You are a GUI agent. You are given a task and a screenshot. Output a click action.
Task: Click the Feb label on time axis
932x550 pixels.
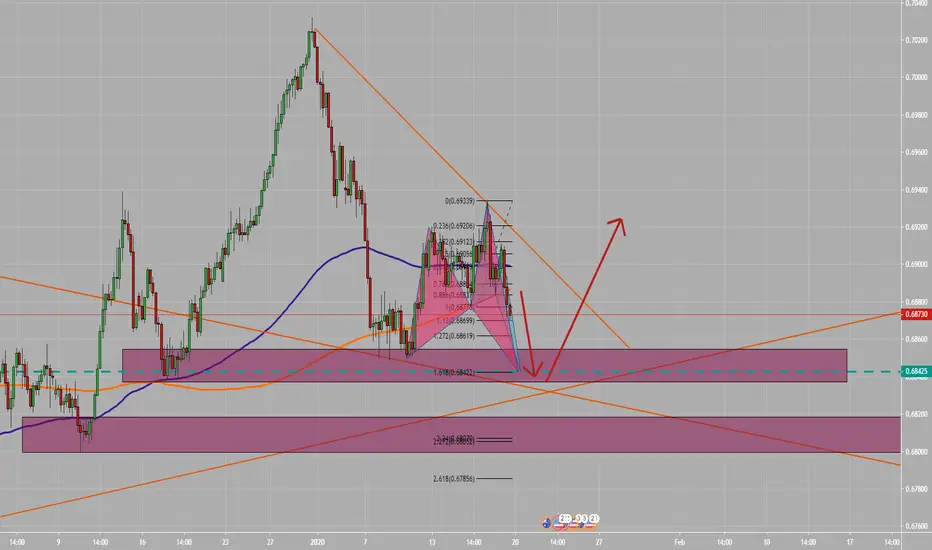click(x=679, y=542)
